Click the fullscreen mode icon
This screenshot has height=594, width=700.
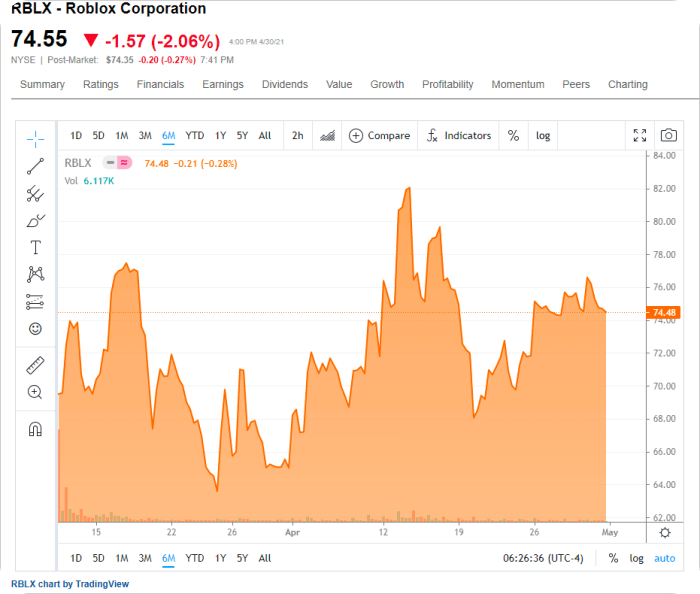640,135
